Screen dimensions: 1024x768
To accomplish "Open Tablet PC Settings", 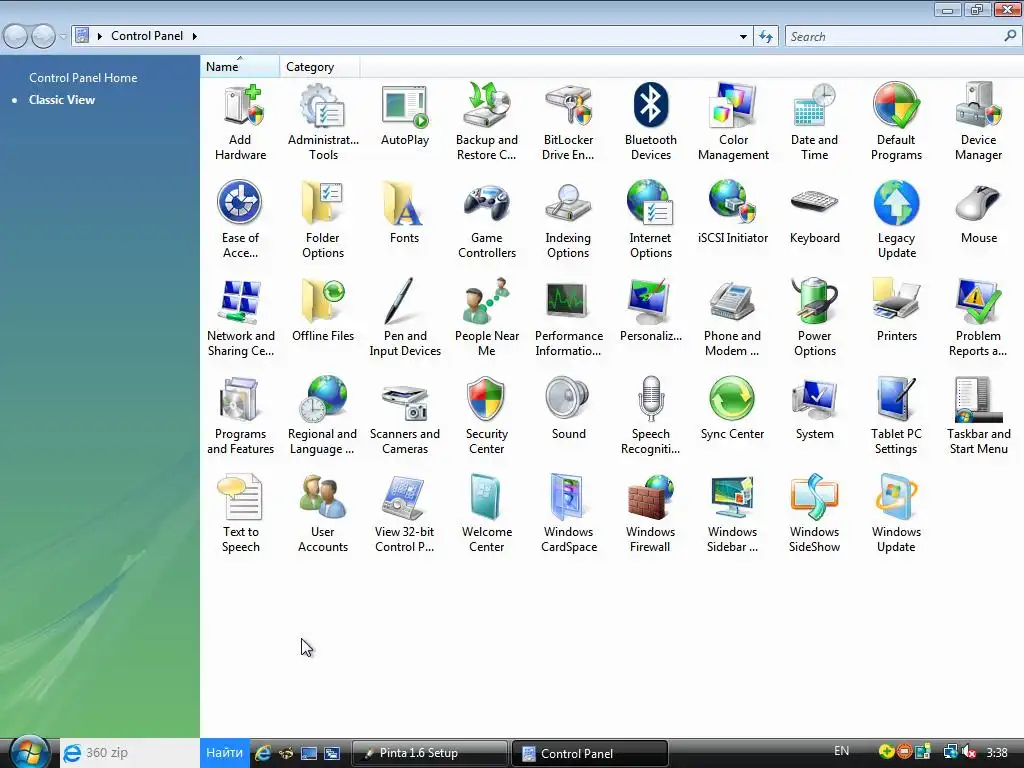I will coord(896,415).
